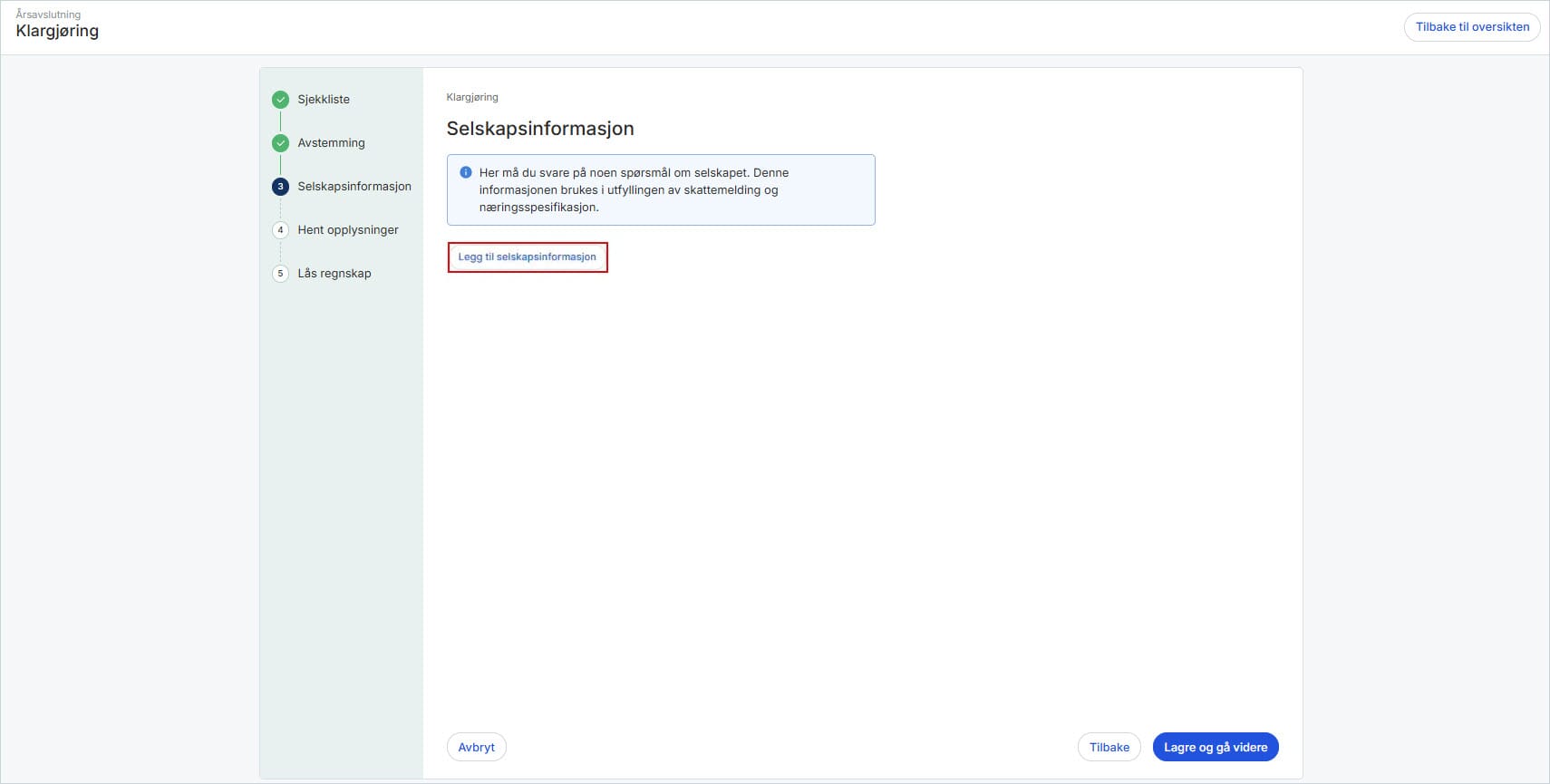The width and height of the screenshot is (1550, 784).
Task: Click the step 3 circle icon
Action: pos(280,187)
